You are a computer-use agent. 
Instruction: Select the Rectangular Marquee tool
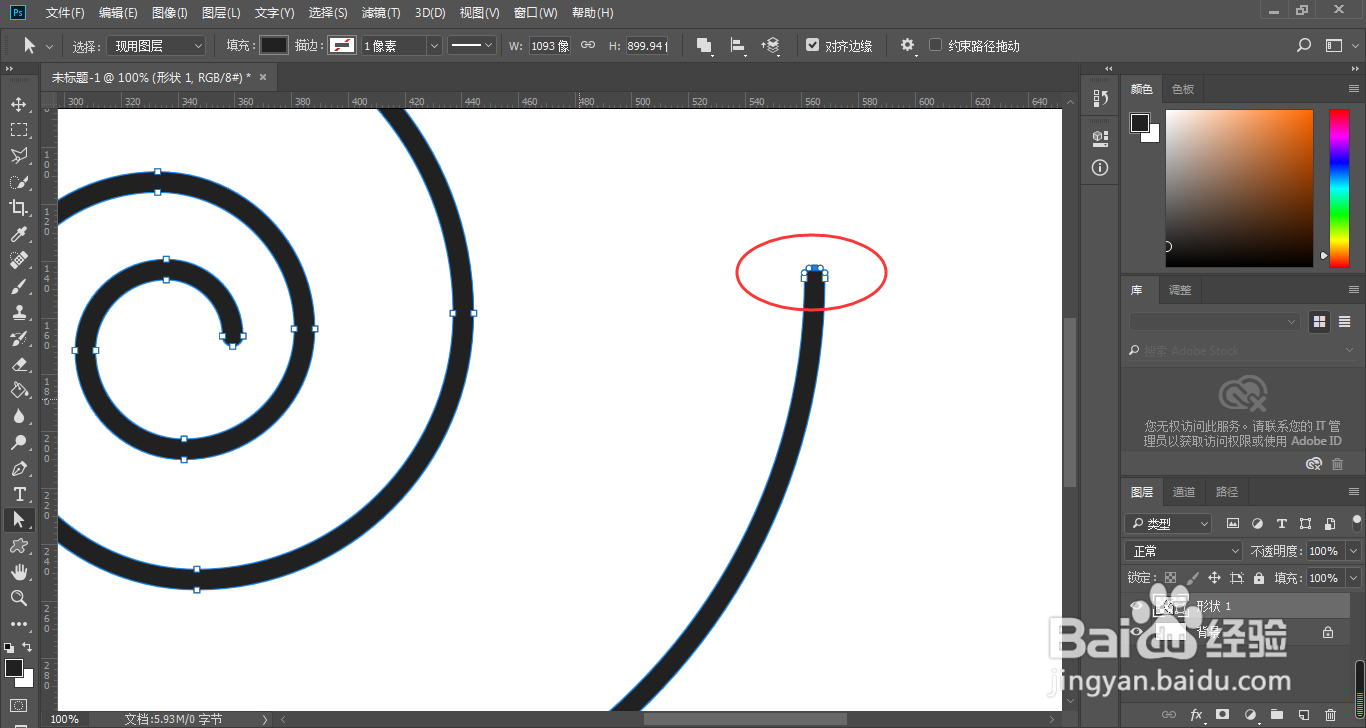click(18, 130)
